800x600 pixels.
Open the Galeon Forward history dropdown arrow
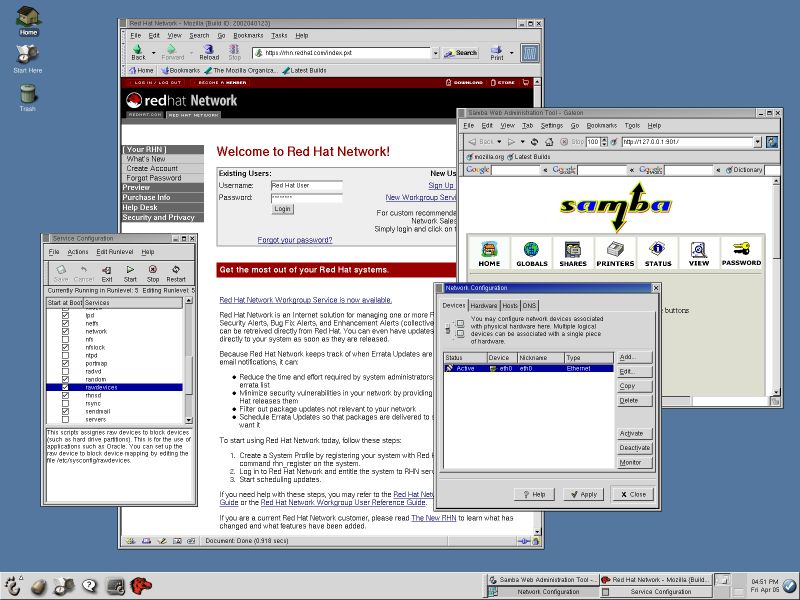[x=522, y=142]
